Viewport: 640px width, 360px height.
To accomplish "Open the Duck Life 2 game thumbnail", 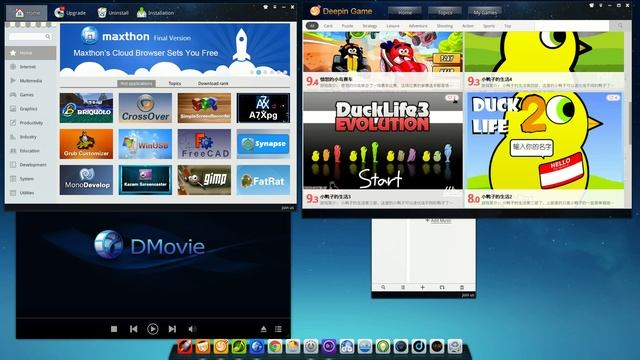I will click(545, 140).
